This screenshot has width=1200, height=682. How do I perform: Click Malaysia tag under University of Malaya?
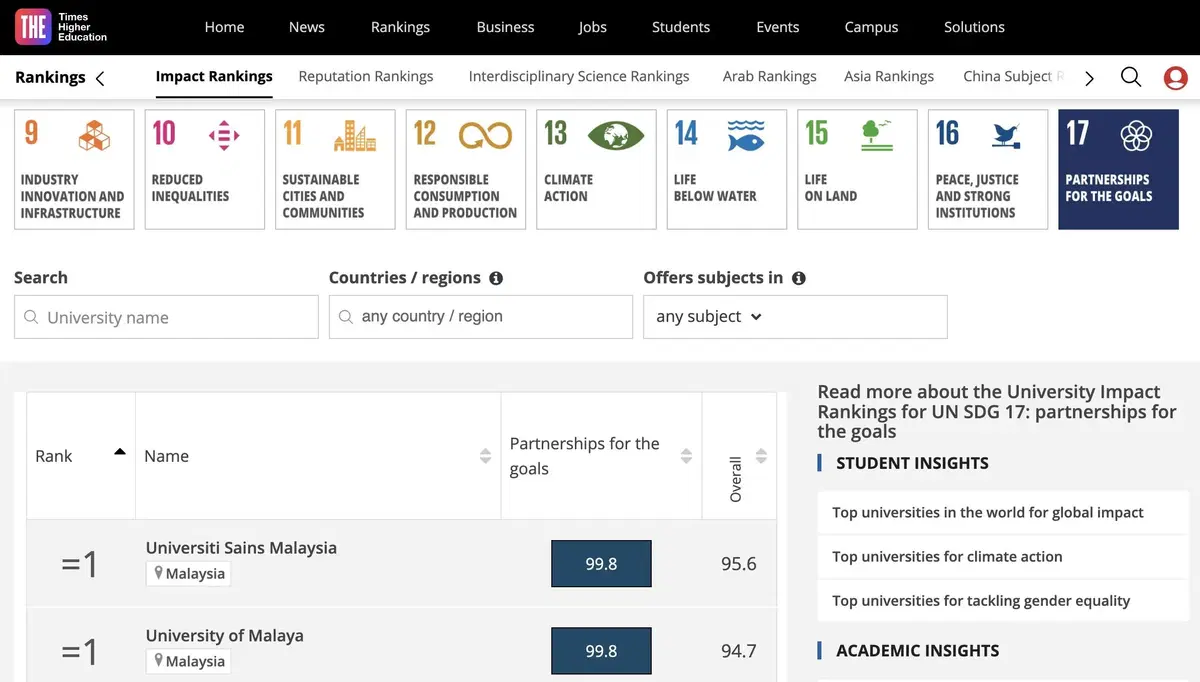[188, 661]
